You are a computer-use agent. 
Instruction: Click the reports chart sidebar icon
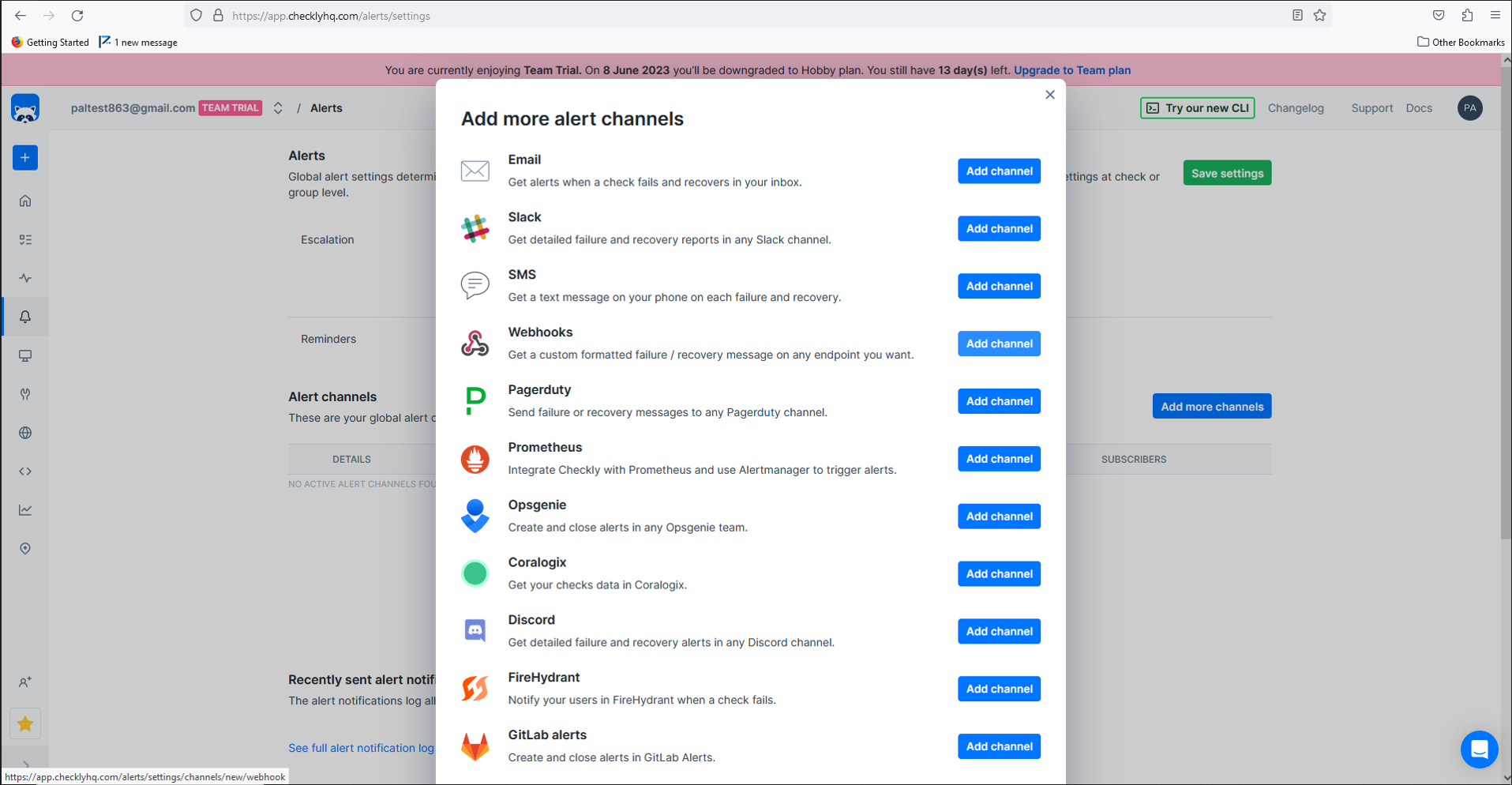point(25,510)
